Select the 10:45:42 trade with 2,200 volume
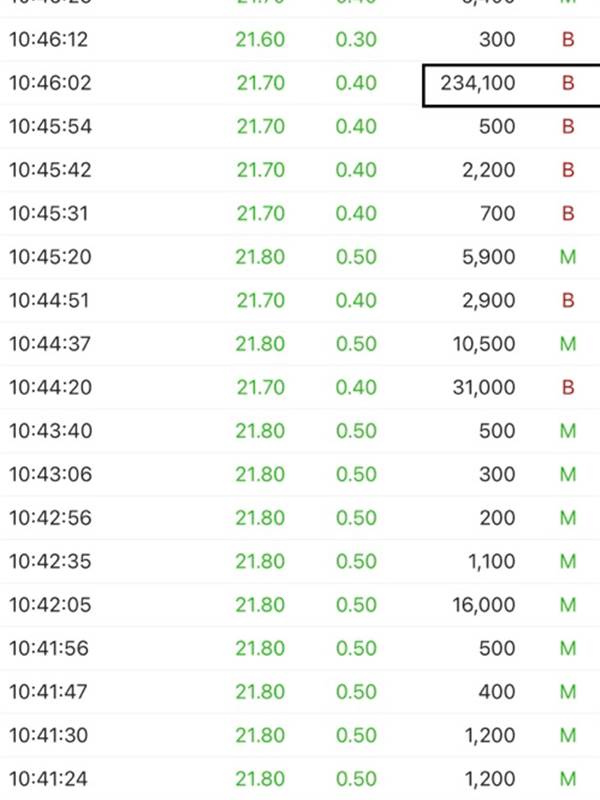This screenshot has width=600, height=800. (300, 170)
